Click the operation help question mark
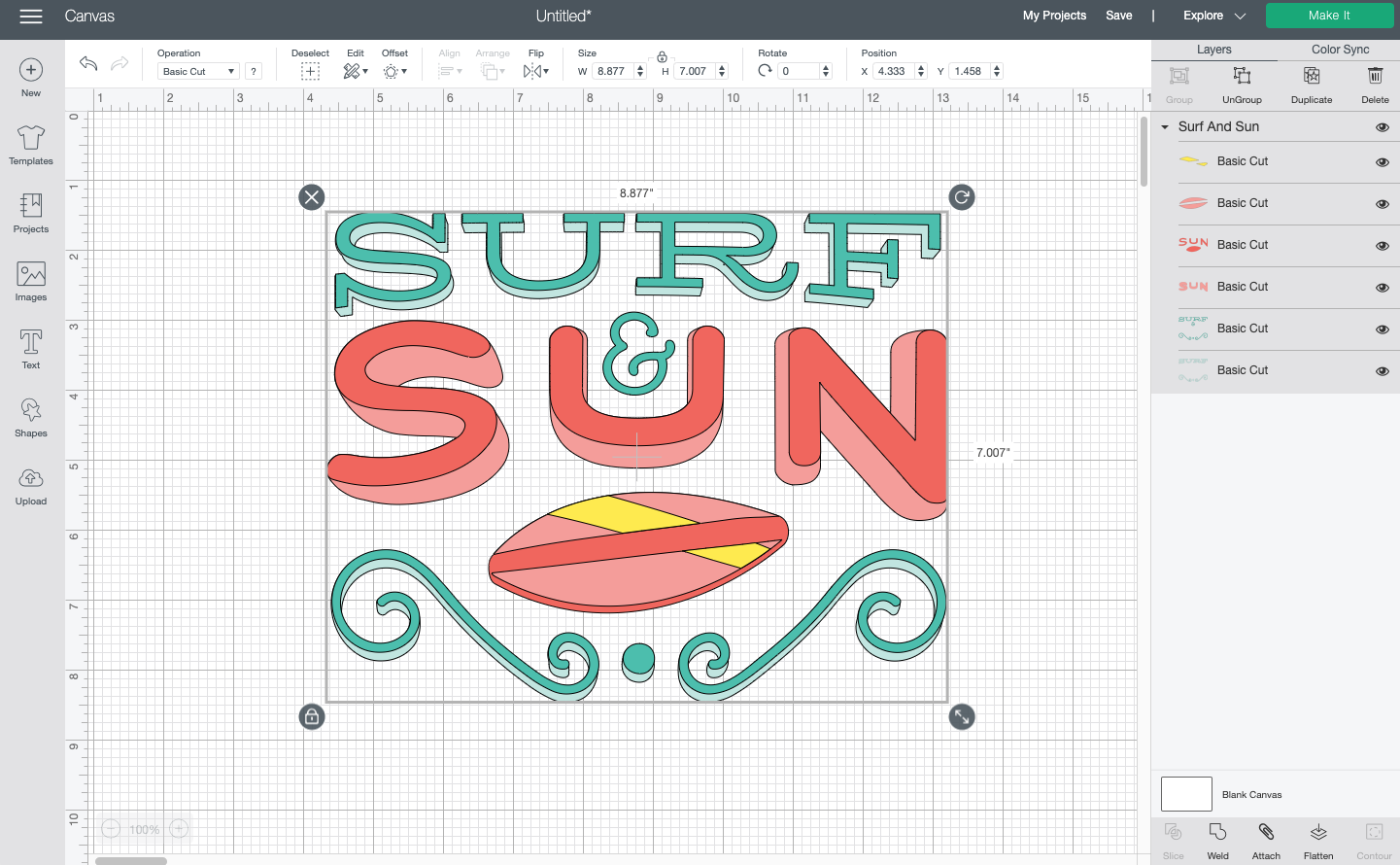The width and height of the screenshot is (1400, 865). 254,71
